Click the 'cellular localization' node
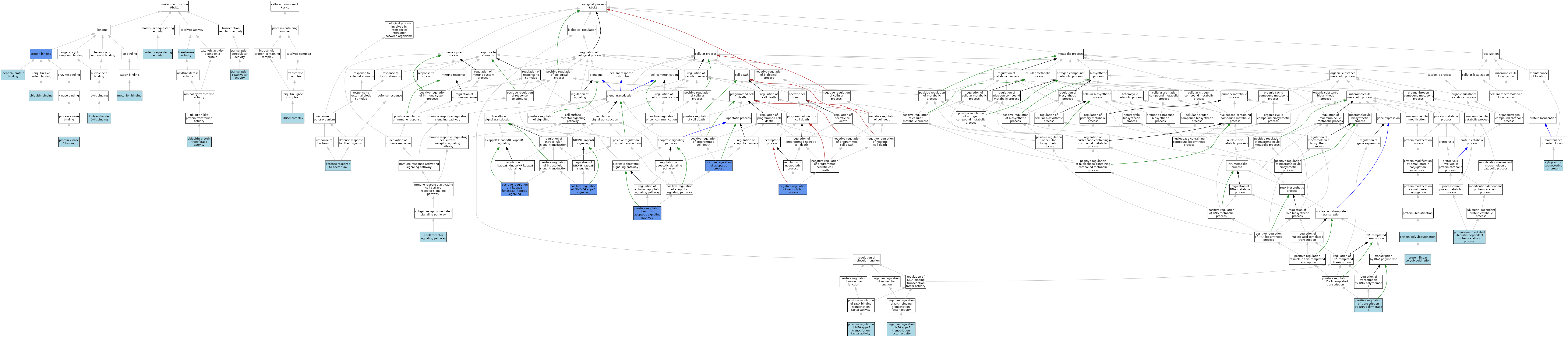This screenshot has height=337, width=1568. click(1476, 75)
